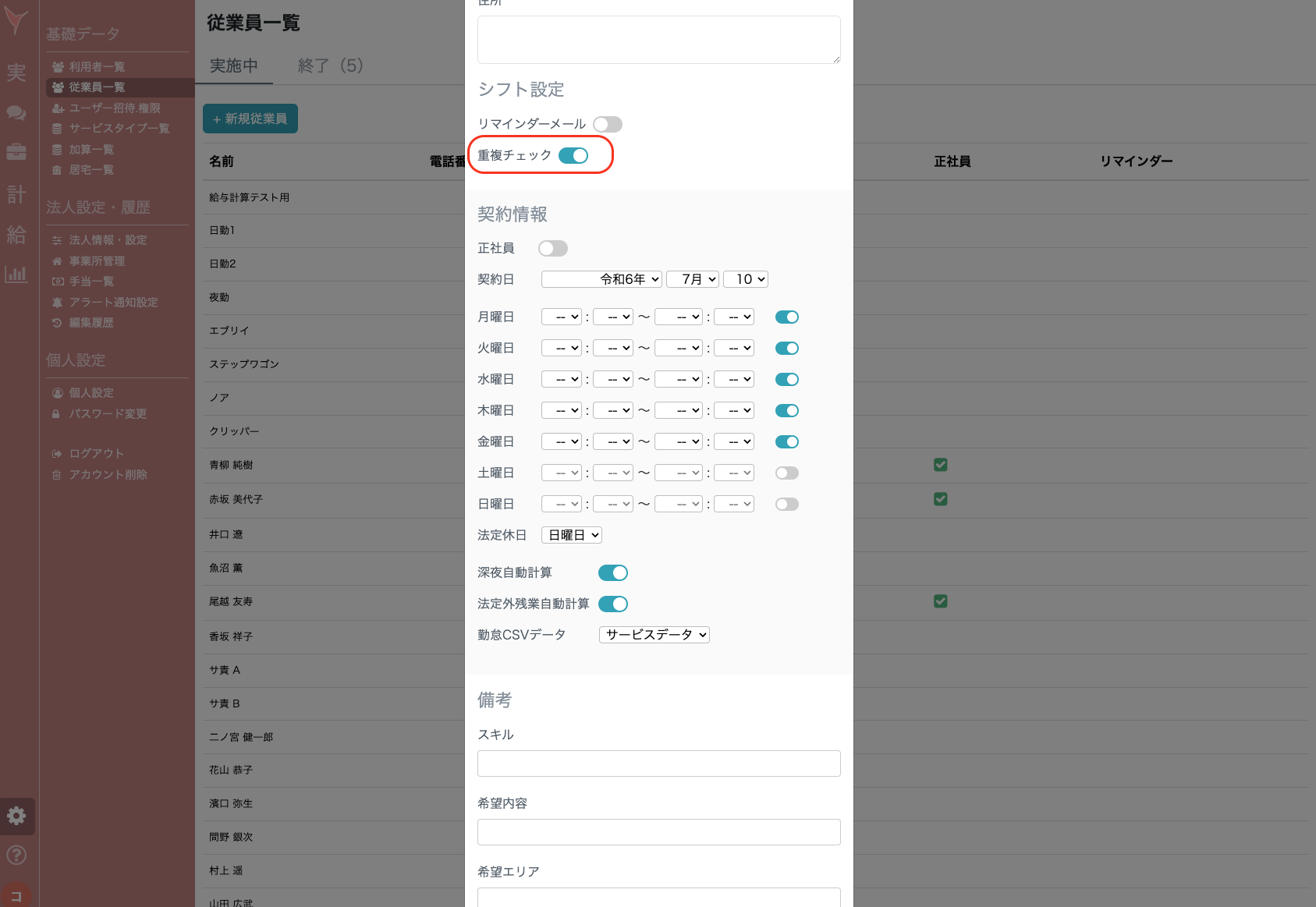Open the 法定休日 dropdown

pos(572,535)
